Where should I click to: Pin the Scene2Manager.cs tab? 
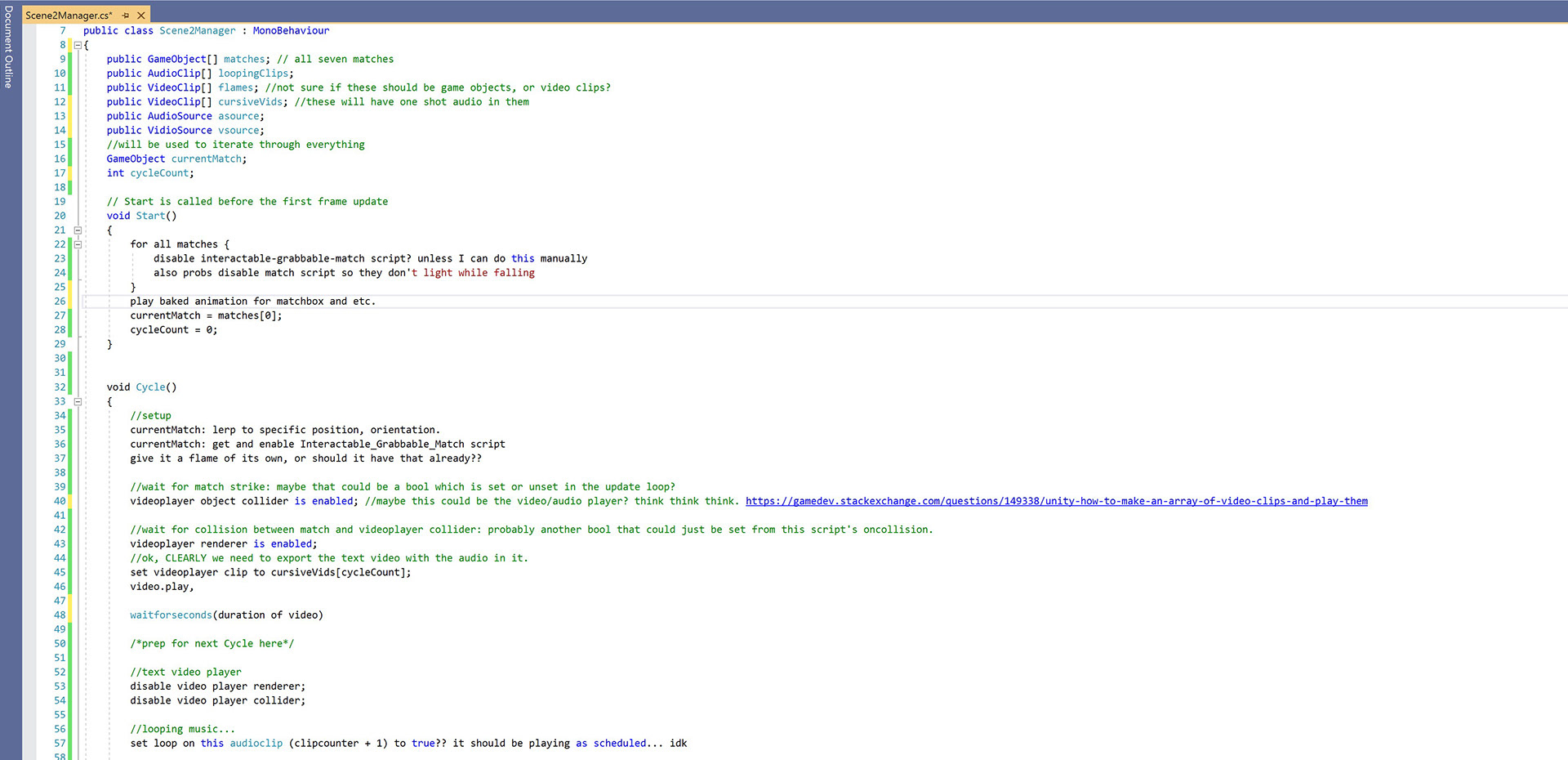126,16
